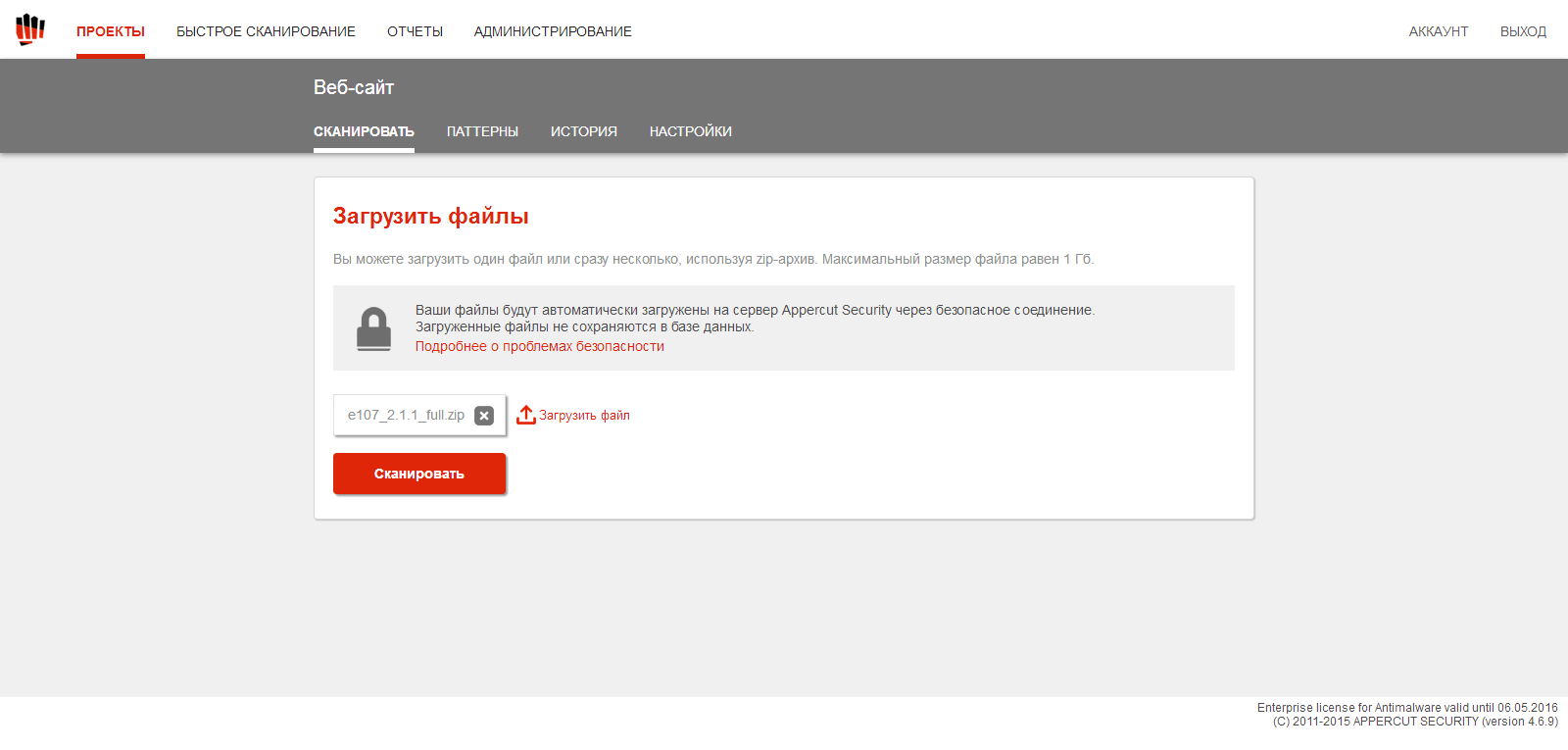Click the Веб-сайт project title

[354, 87]
